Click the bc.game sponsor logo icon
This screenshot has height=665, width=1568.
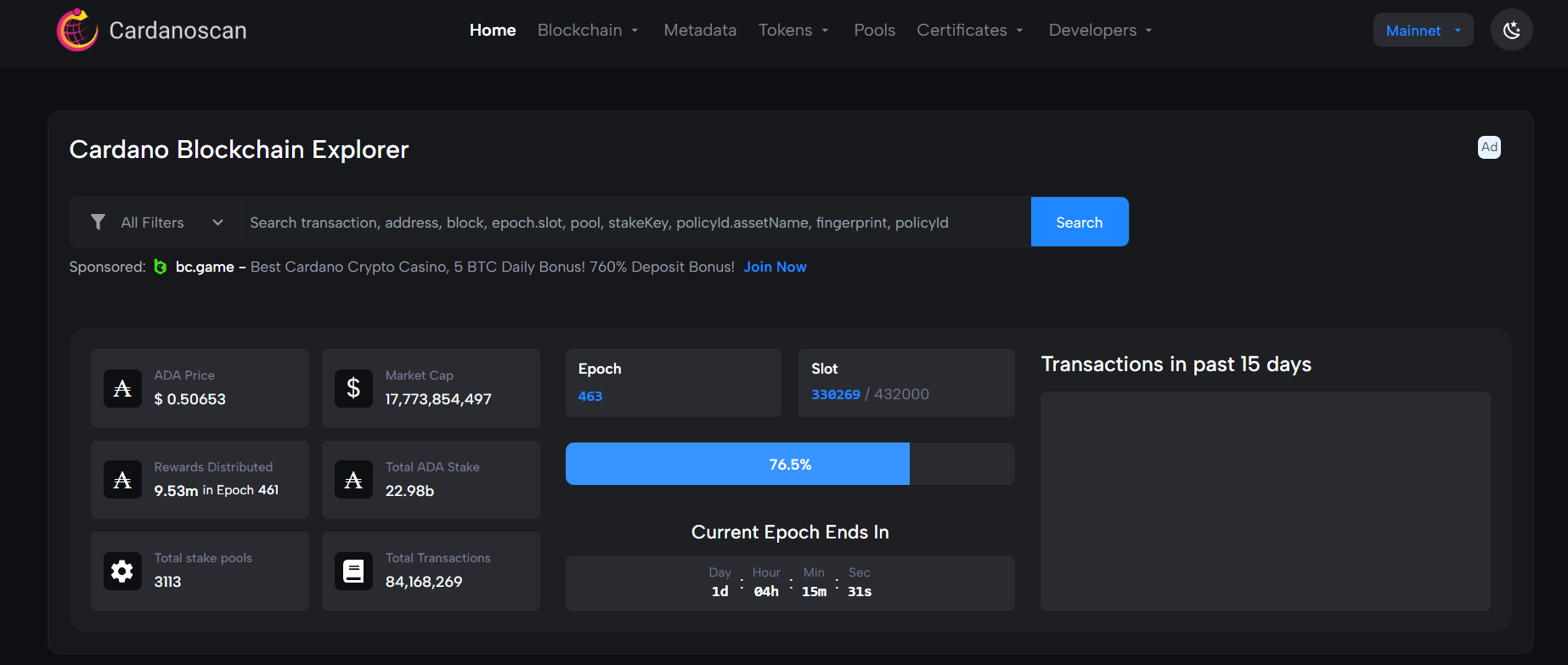pos(161,267)
